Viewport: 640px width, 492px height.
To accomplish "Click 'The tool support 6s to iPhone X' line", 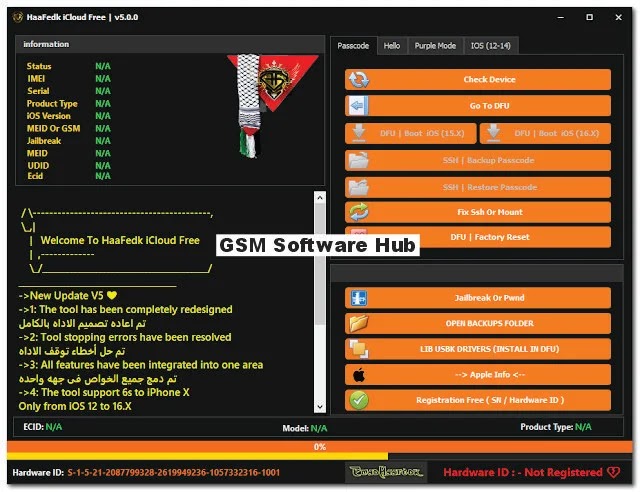I will 104,392.
